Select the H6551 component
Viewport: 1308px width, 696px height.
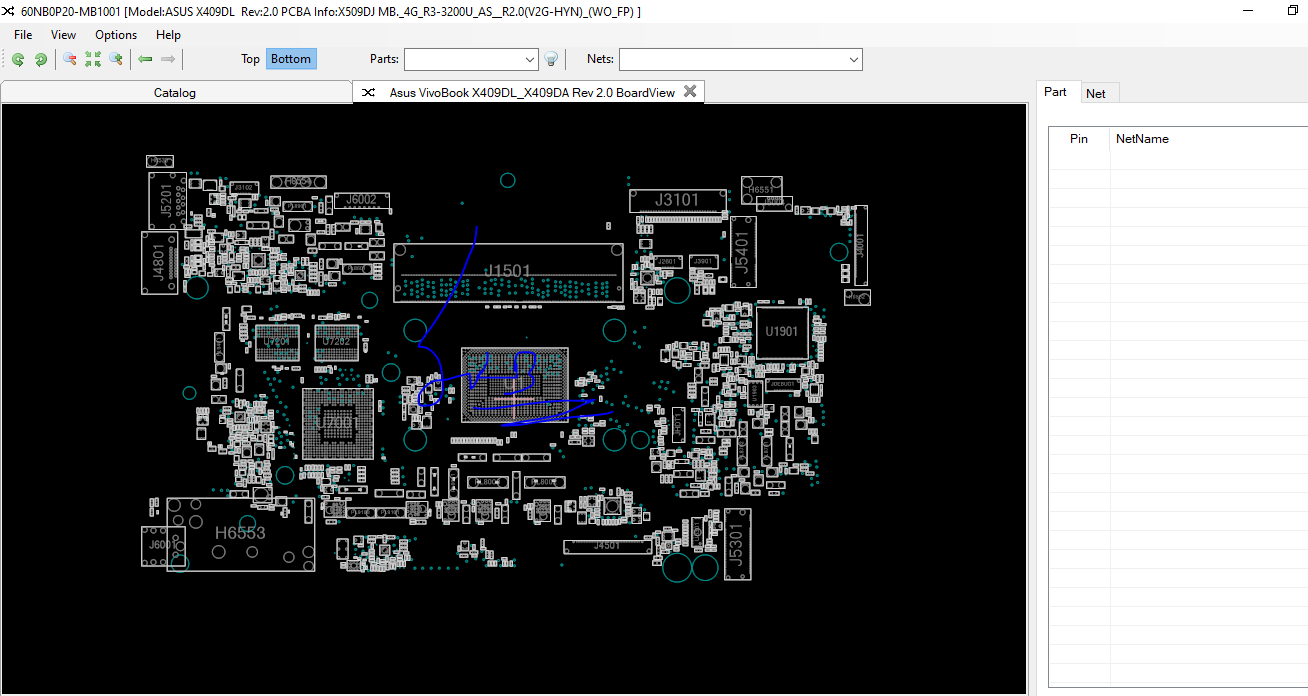tap(760, 189)
